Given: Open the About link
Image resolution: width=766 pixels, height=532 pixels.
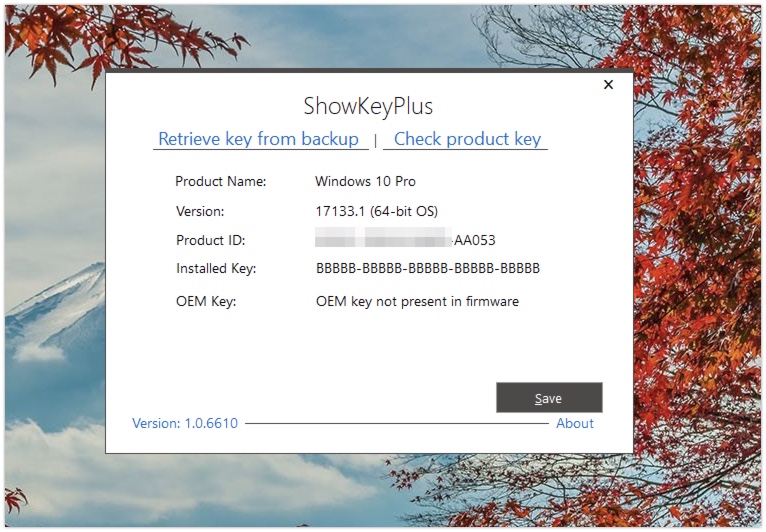Looking at the screenshot, I should (x=575, y=423).
